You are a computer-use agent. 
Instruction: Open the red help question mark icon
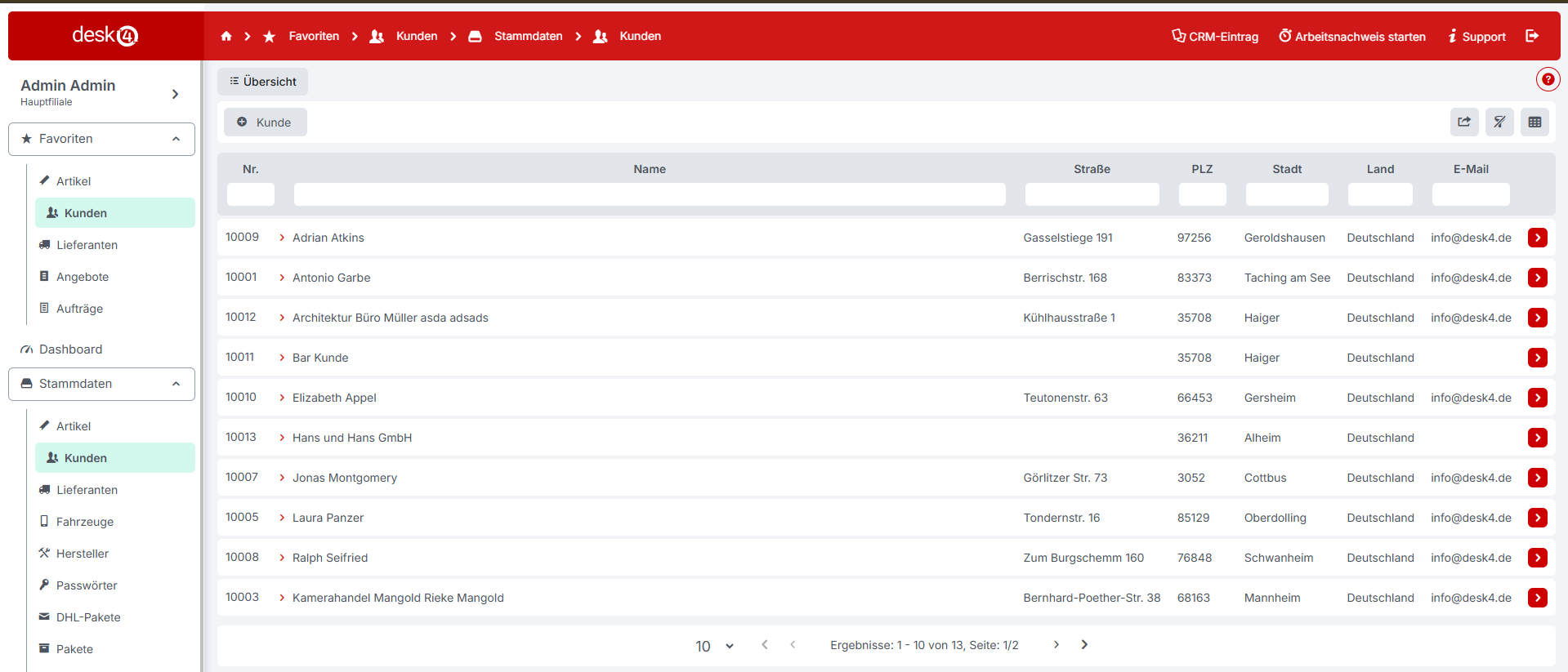click(1547, 79)
